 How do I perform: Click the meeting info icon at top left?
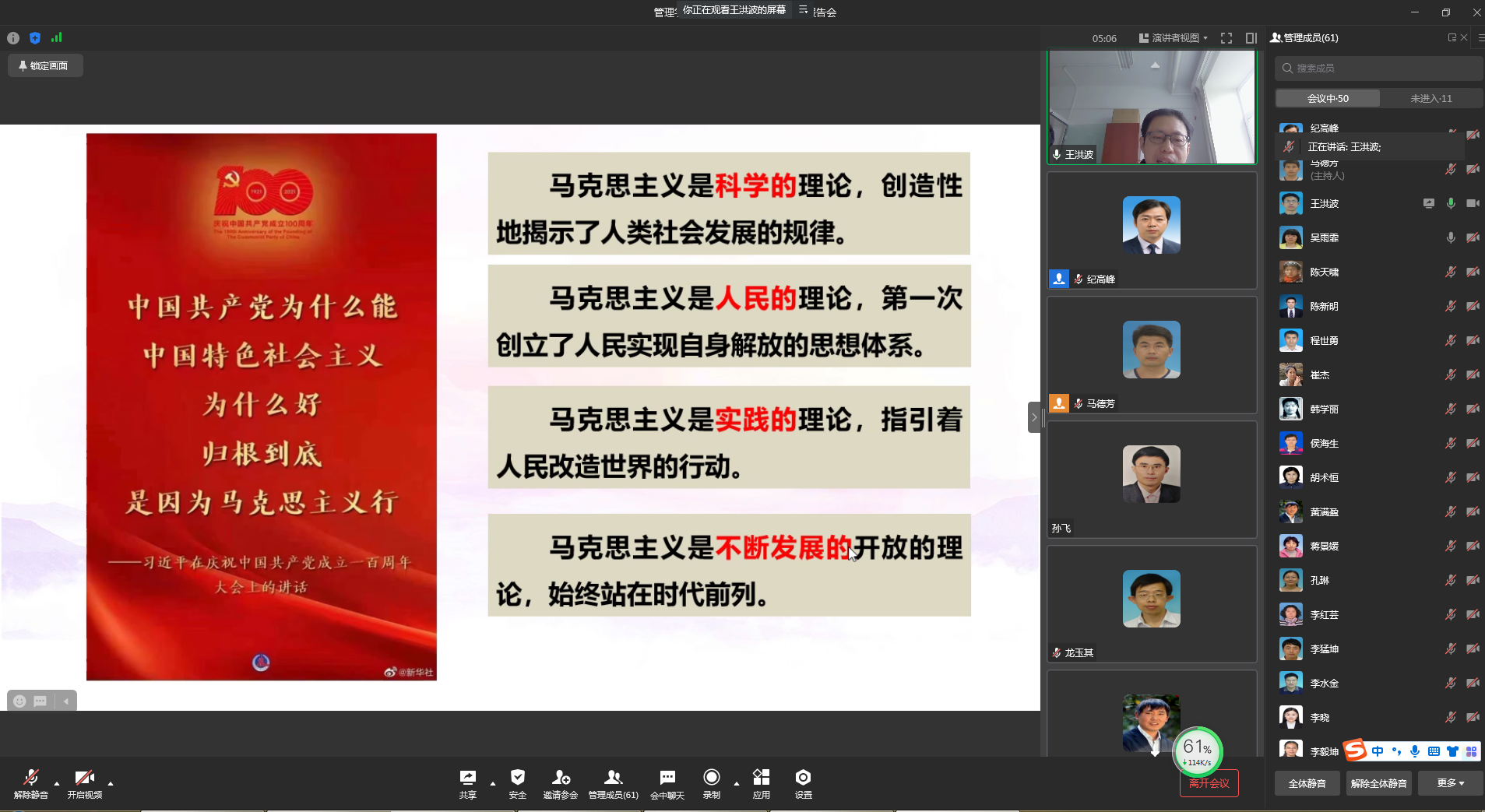tap(13, 38)
